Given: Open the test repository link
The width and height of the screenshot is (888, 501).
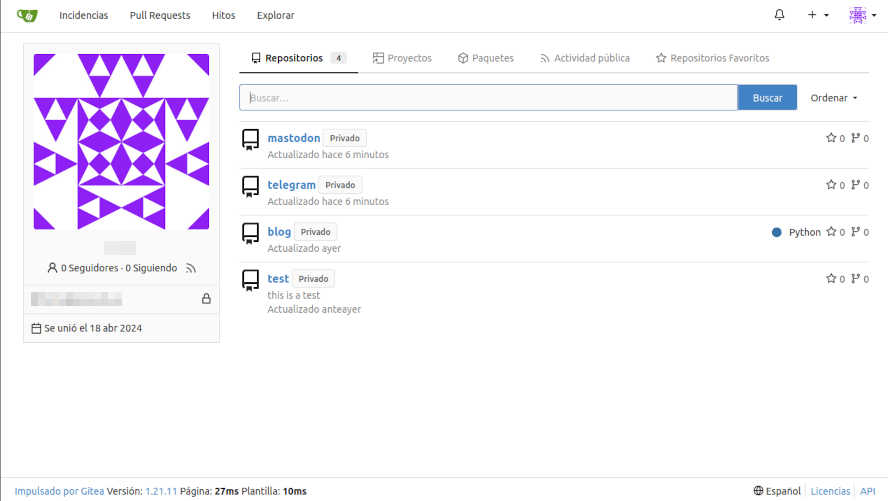Looking at the screenshot, I should tap(278, 279).
